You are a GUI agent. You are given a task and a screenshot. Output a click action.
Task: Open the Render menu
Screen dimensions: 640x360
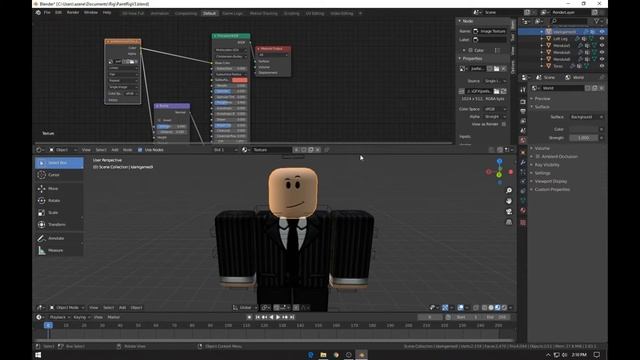[73, 13]
